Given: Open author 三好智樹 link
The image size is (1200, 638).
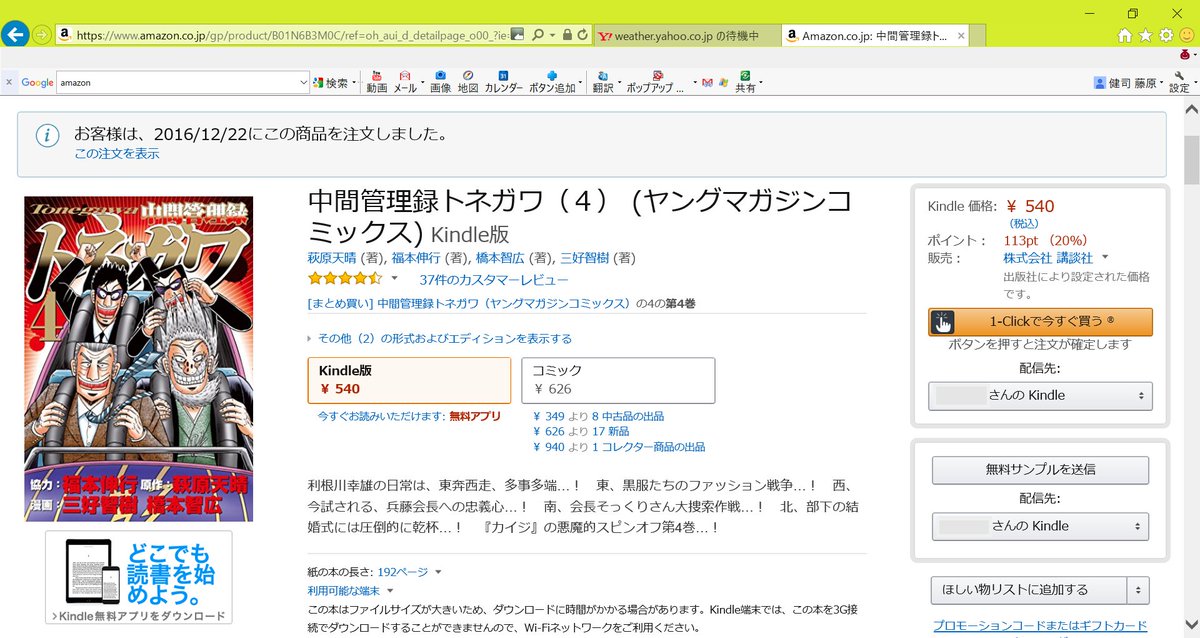Looking at the screenshot, I should point(584,258).
